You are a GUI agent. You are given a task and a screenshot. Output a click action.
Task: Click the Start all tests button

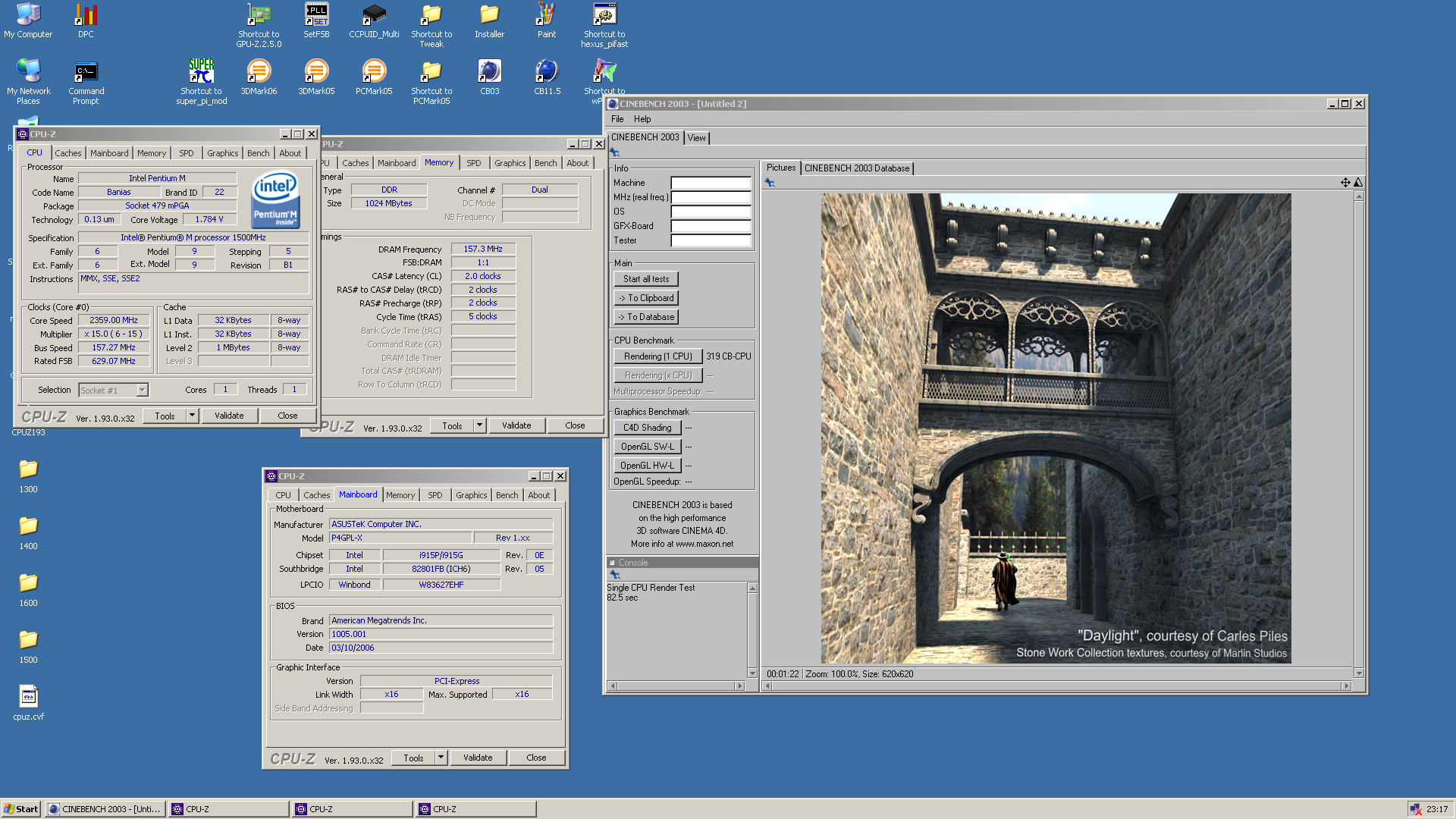coord(646,279)
